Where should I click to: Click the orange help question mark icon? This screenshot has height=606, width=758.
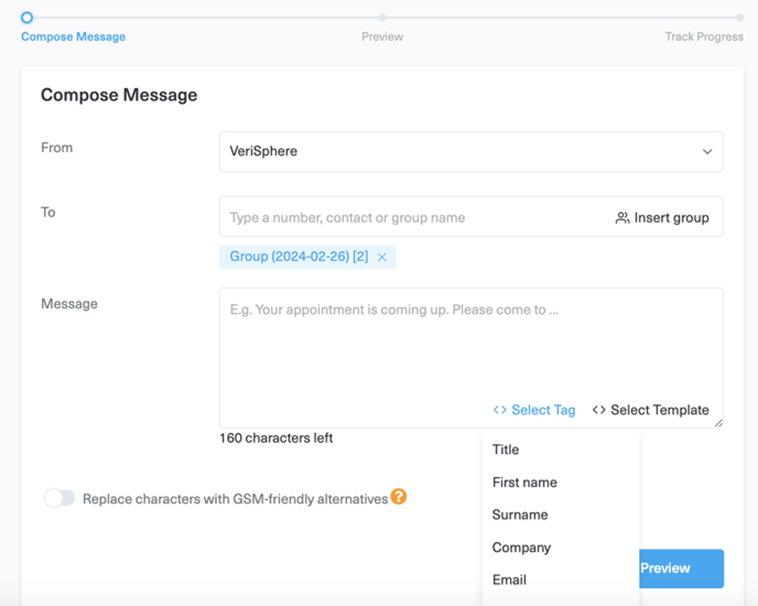[399, 496]
